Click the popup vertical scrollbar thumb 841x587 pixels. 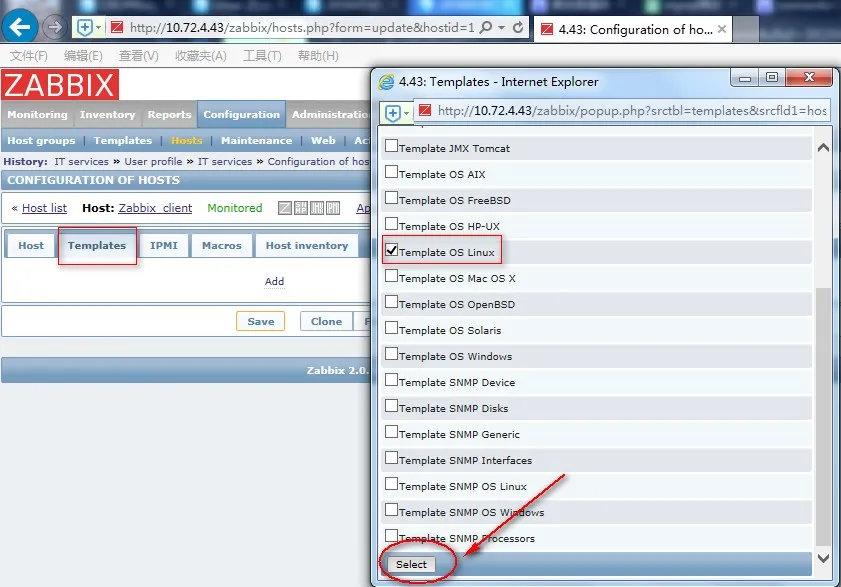(x=823, y=416)
